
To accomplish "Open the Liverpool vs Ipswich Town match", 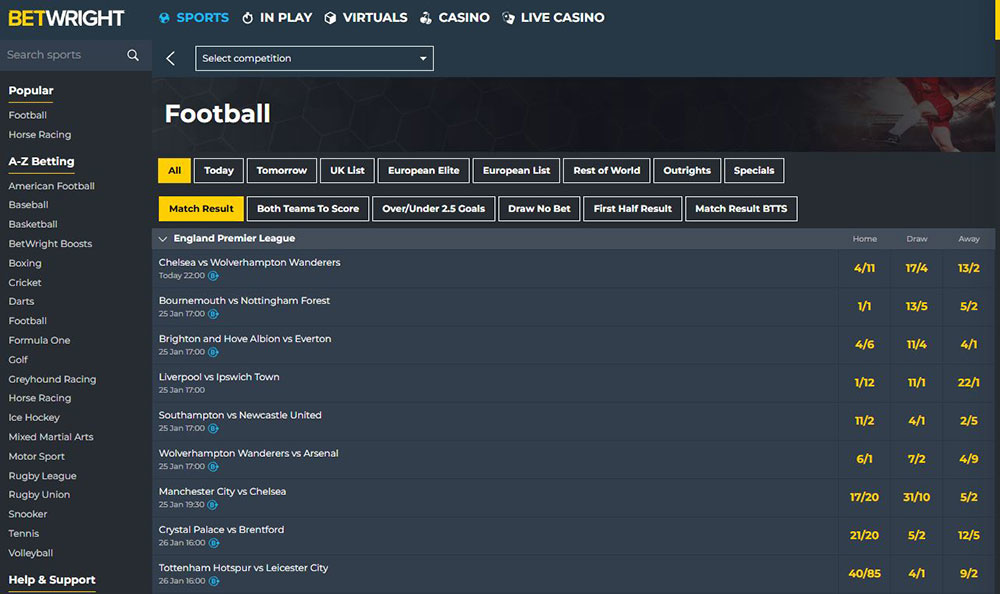I will (219, 377).
